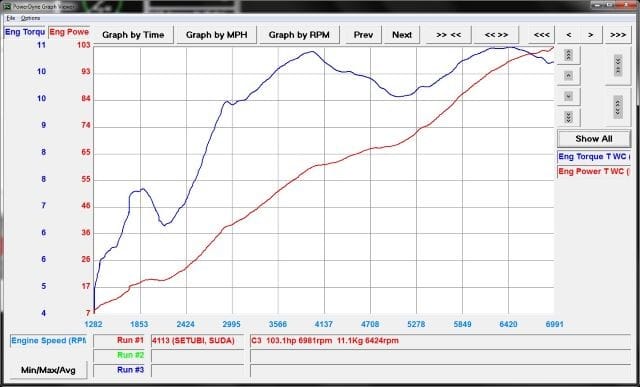Click the '>>>' fast scroll right button

[x=618, y=35]
